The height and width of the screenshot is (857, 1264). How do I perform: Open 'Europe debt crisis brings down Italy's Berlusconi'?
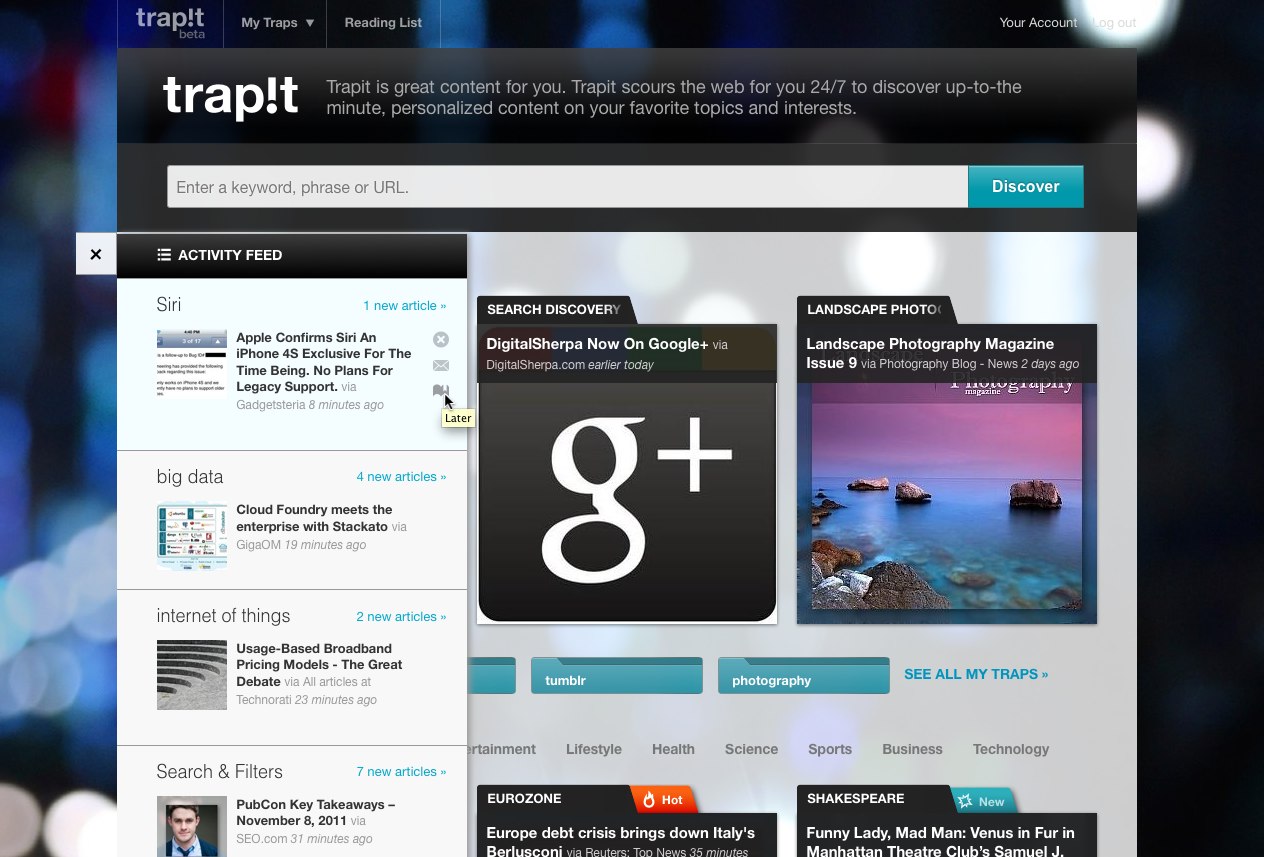620,841
